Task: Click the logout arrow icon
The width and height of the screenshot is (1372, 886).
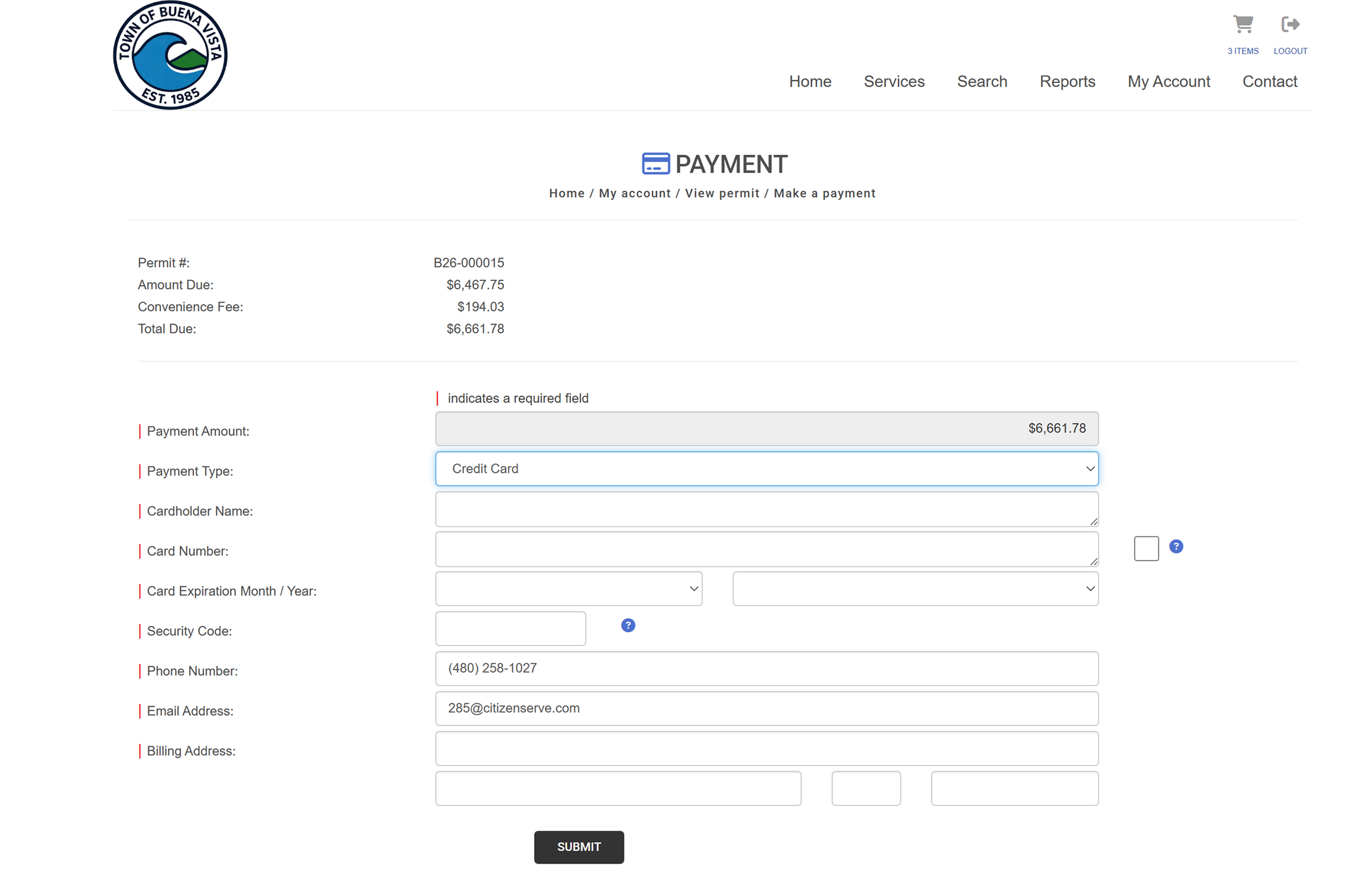Action: tap(1291, 24)
